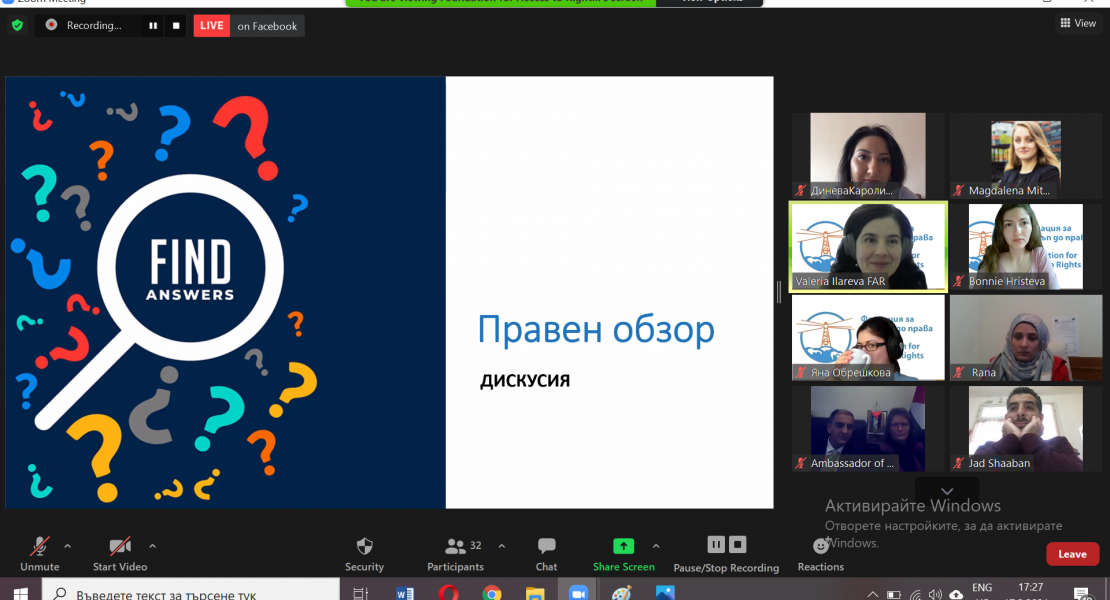Click the green encryption shield icon

(18, 25)
